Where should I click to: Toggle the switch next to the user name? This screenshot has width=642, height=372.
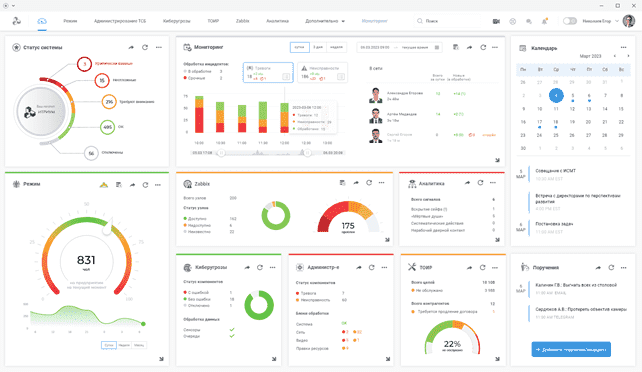click(x=570, y=21)
